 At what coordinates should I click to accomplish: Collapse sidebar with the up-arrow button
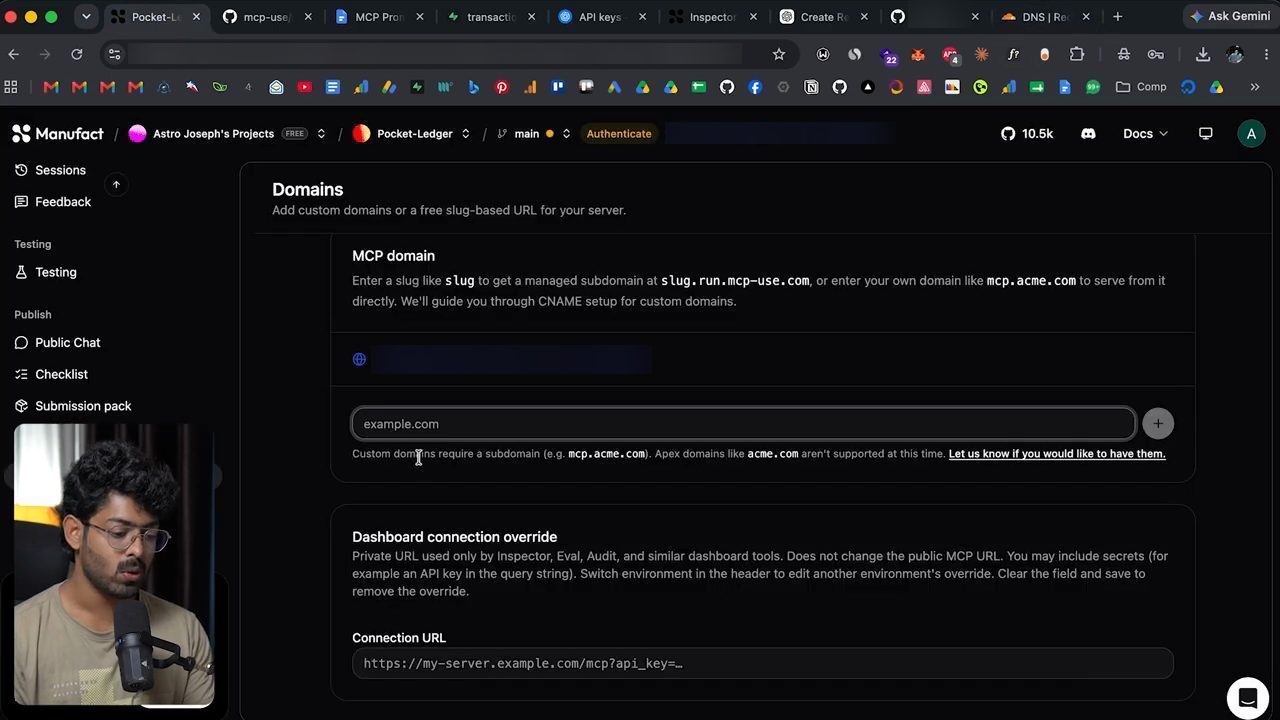coord(116,184)
